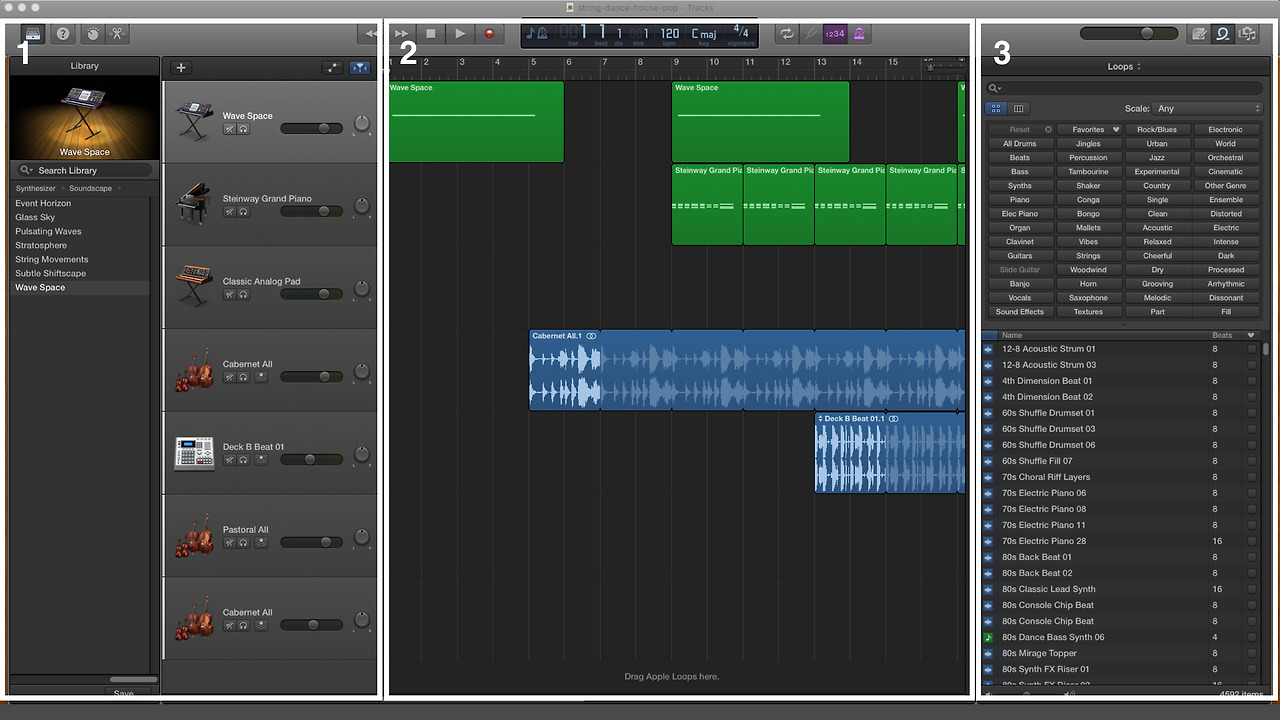The image size is (1280, 720).
Task: Filter loops by Cinematic
Action: 1225,171
